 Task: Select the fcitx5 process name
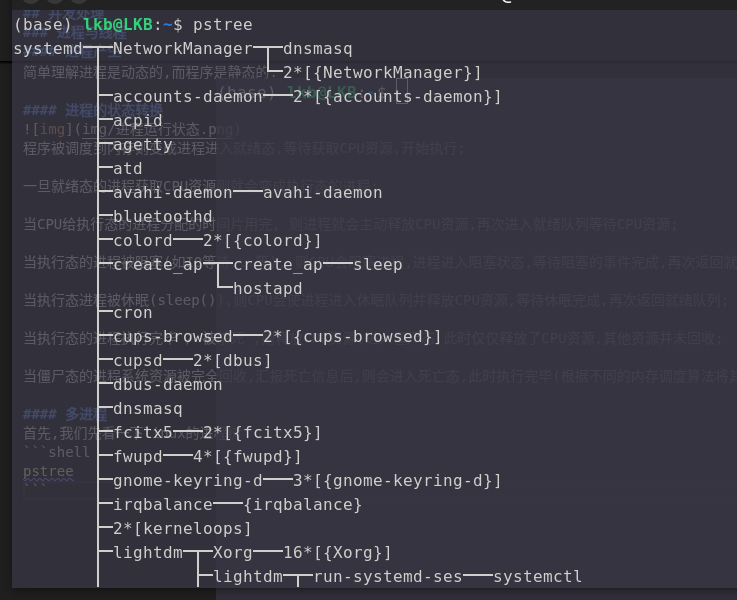[x=143, y=433]
